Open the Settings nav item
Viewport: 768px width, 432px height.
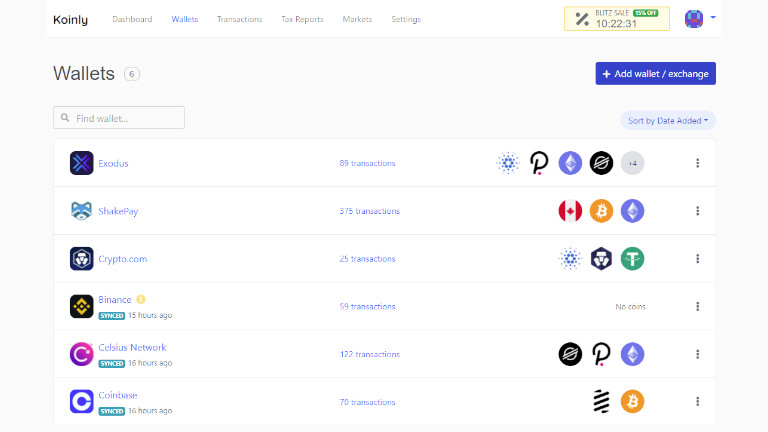[406, 19]
